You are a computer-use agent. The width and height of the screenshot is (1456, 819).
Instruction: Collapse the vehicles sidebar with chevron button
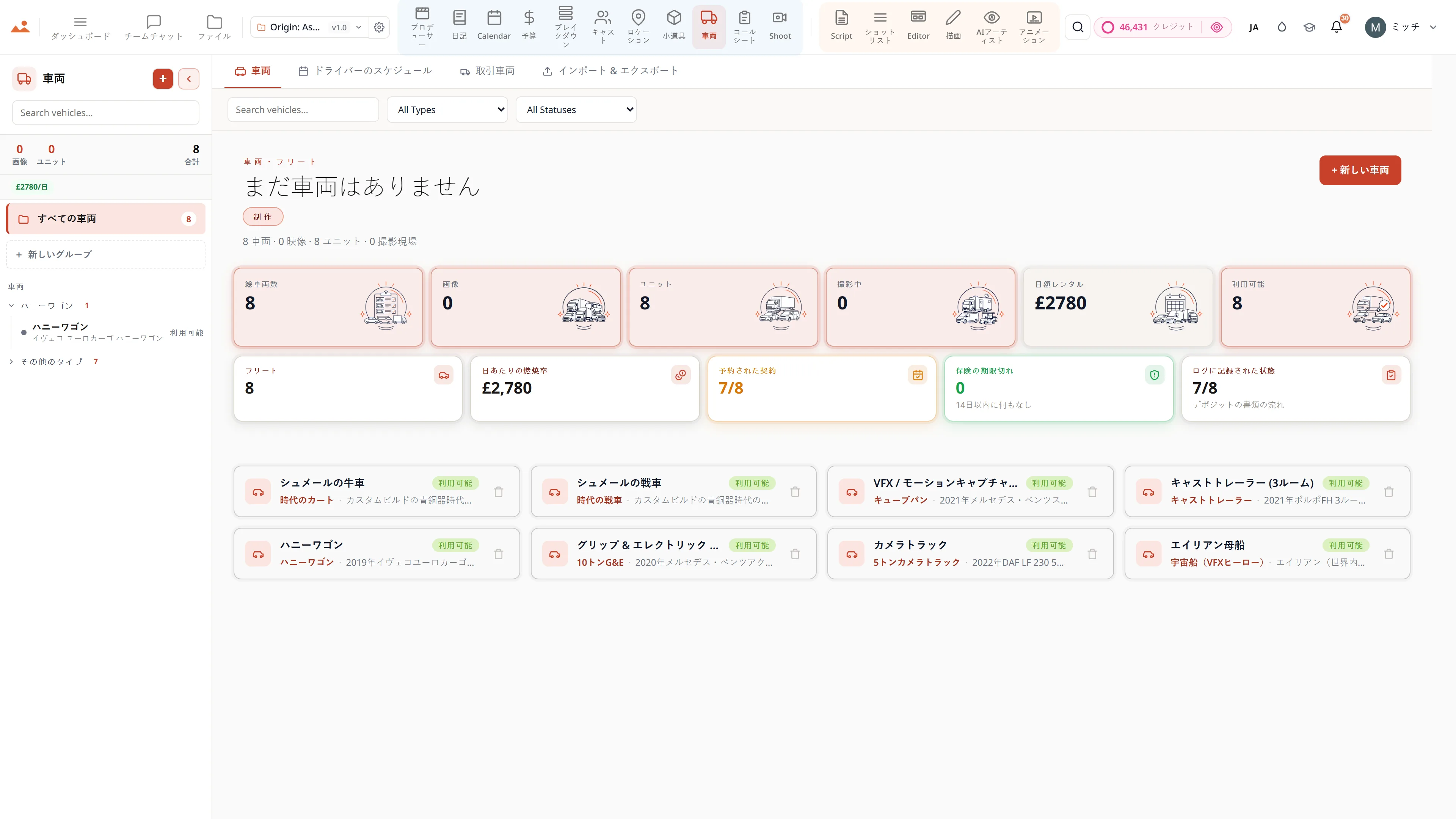click(x=189, y=78)
